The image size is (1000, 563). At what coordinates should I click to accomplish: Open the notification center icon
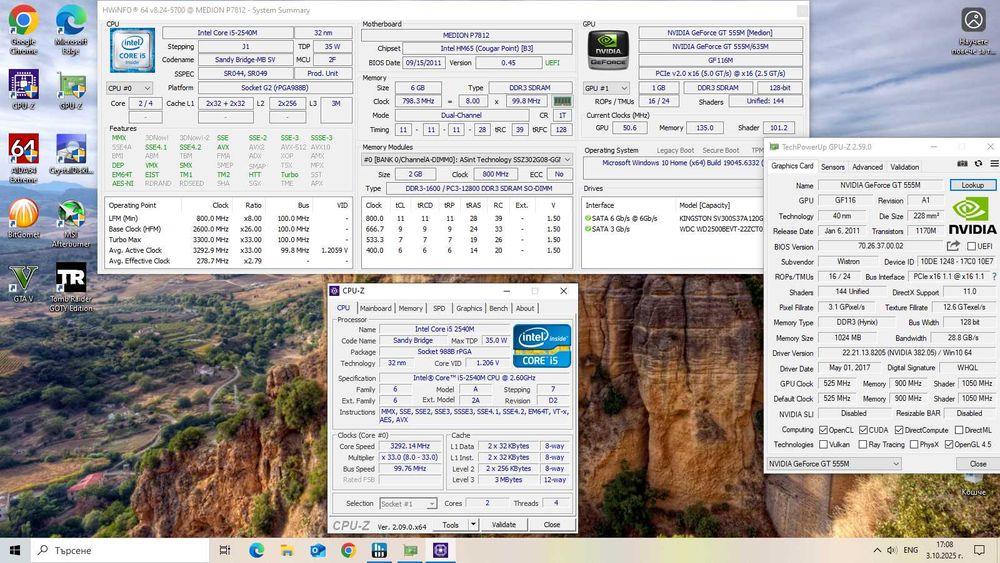pyautogui.click(x=980, y=550)
